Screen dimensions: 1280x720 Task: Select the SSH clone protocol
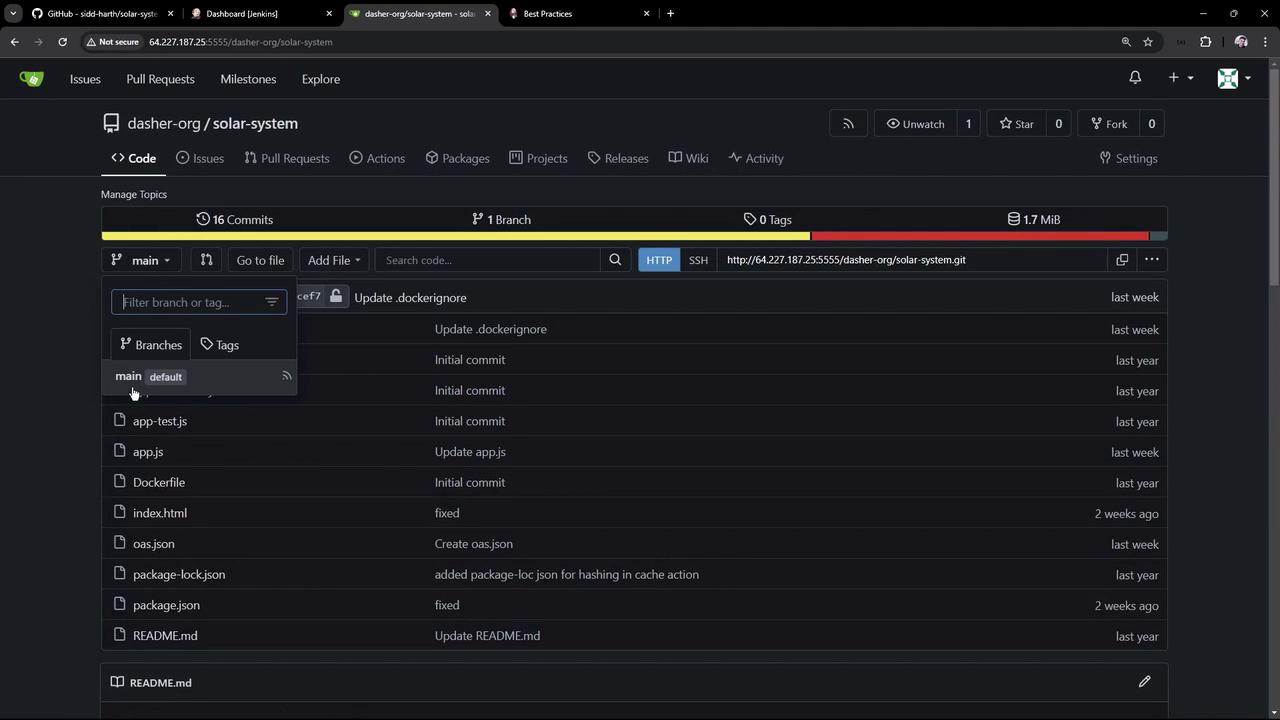point(698,260)
